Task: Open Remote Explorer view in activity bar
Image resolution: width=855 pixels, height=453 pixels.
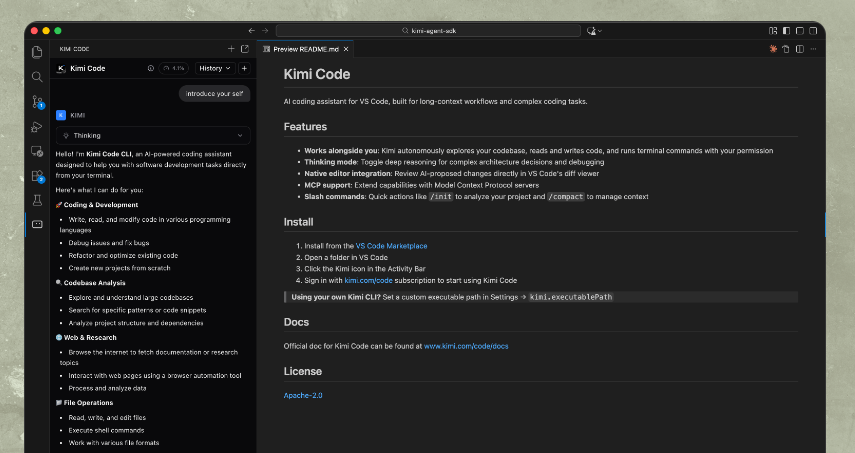Action: pos(37,152)
